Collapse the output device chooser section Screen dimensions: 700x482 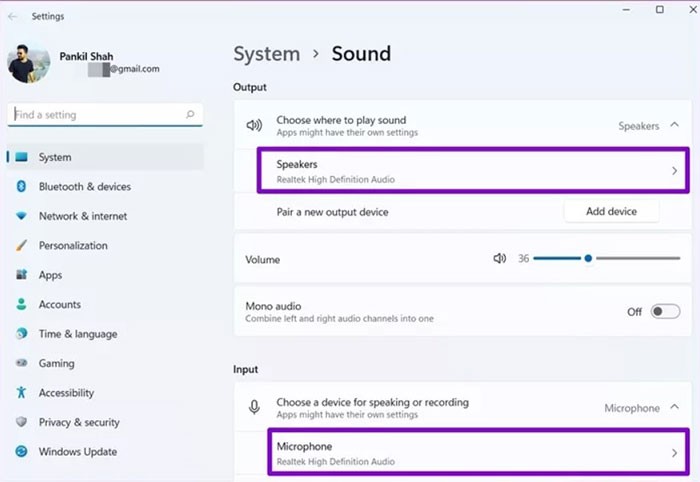pos(675,126)
